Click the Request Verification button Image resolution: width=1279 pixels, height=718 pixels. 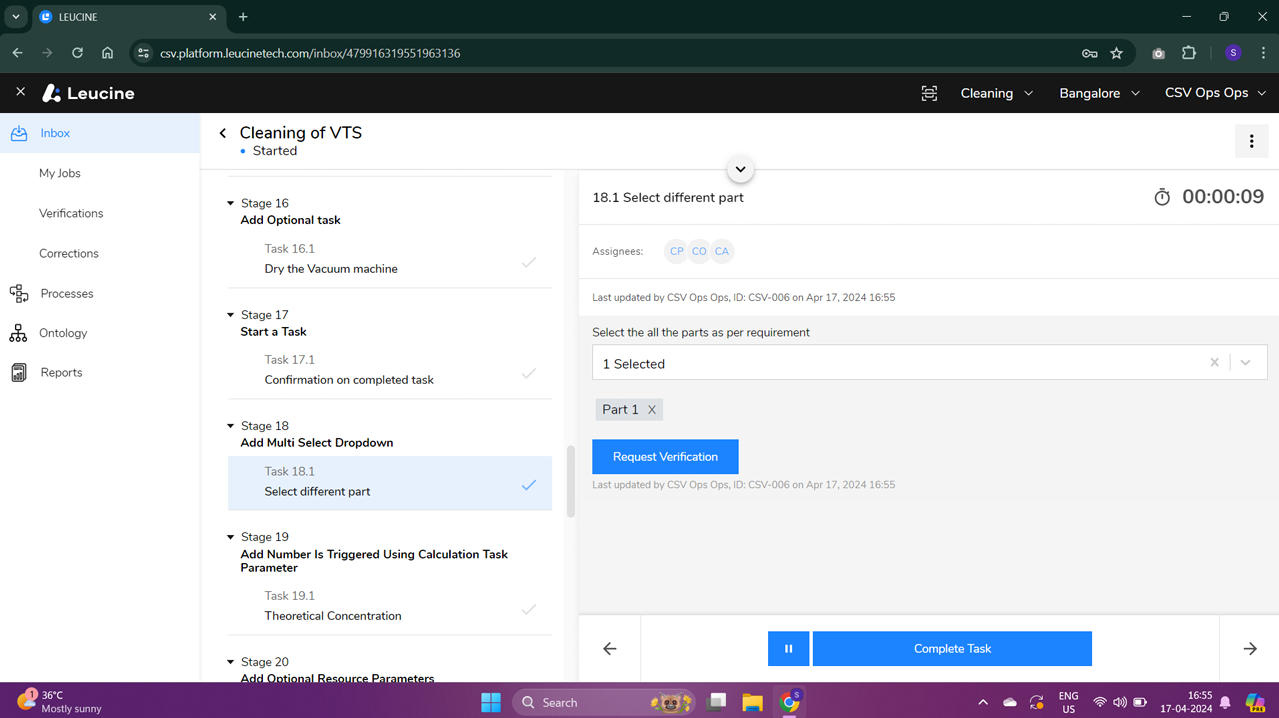point(664,456)
